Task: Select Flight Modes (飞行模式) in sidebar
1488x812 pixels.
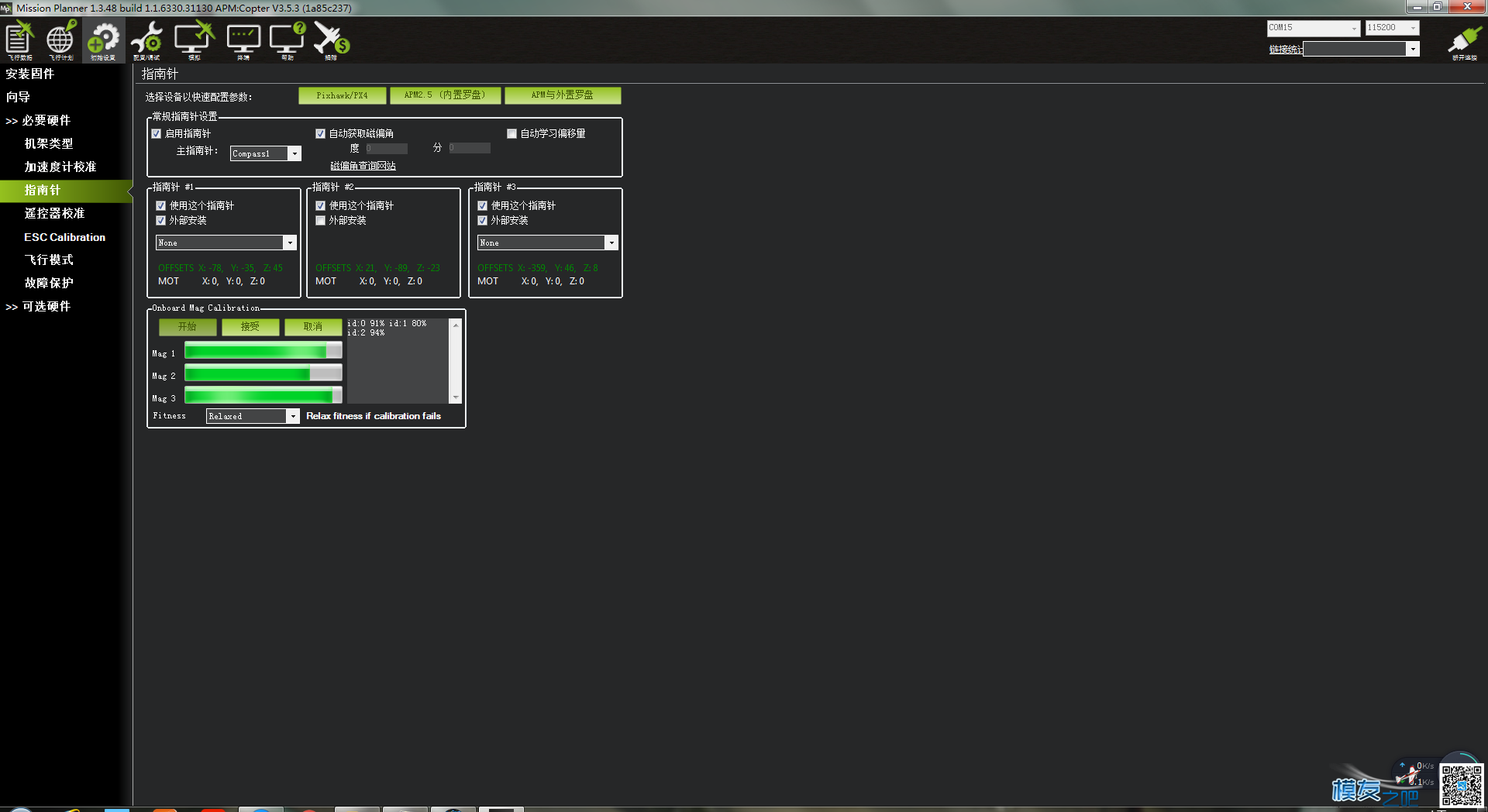Action: pyautogui.click(x=49, y=260)
